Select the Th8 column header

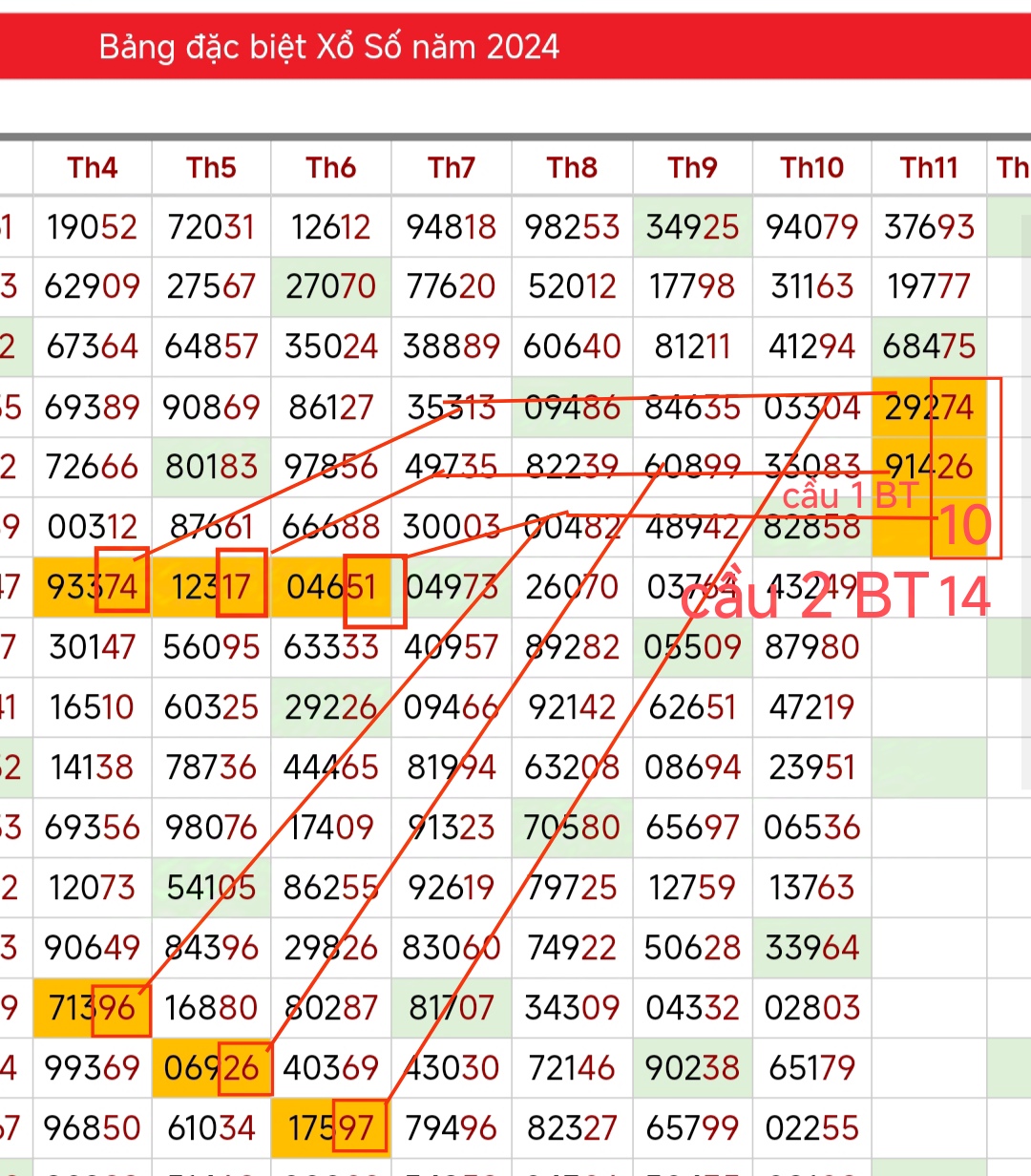pyautogui.click(x=572, y=168)
